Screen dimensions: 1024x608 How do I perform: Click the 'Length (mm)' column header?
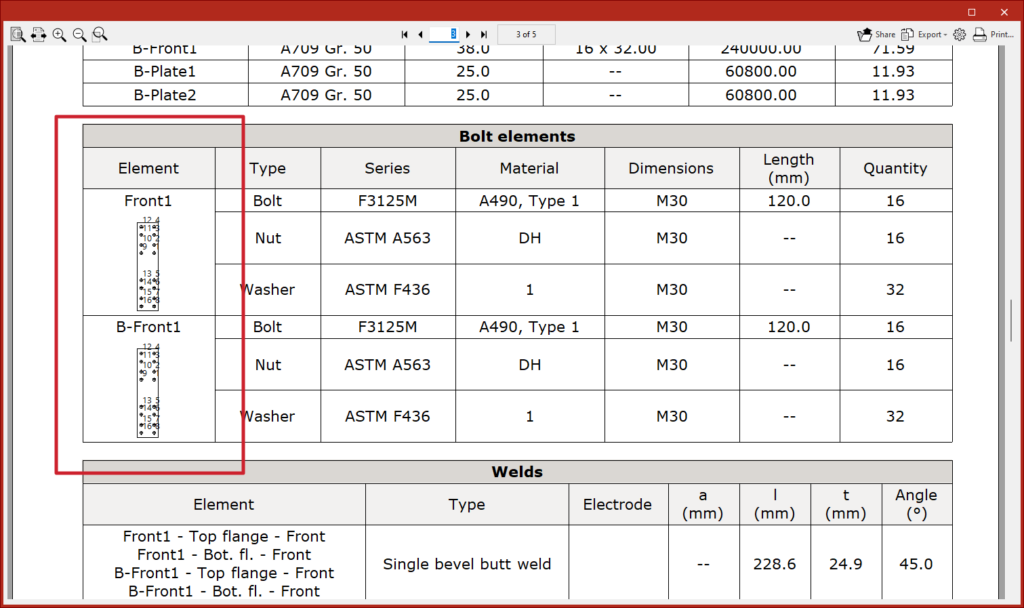coord(789,168)
